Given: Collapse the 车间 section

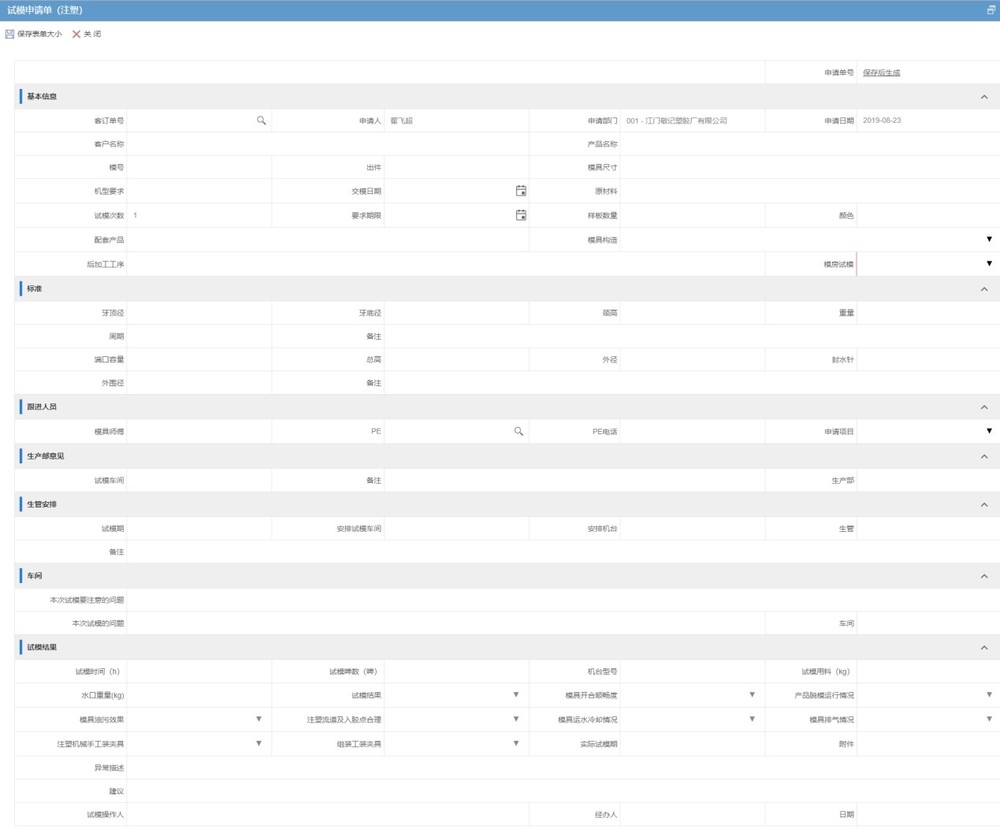Looking at the screenshot, I should [984, 577].
